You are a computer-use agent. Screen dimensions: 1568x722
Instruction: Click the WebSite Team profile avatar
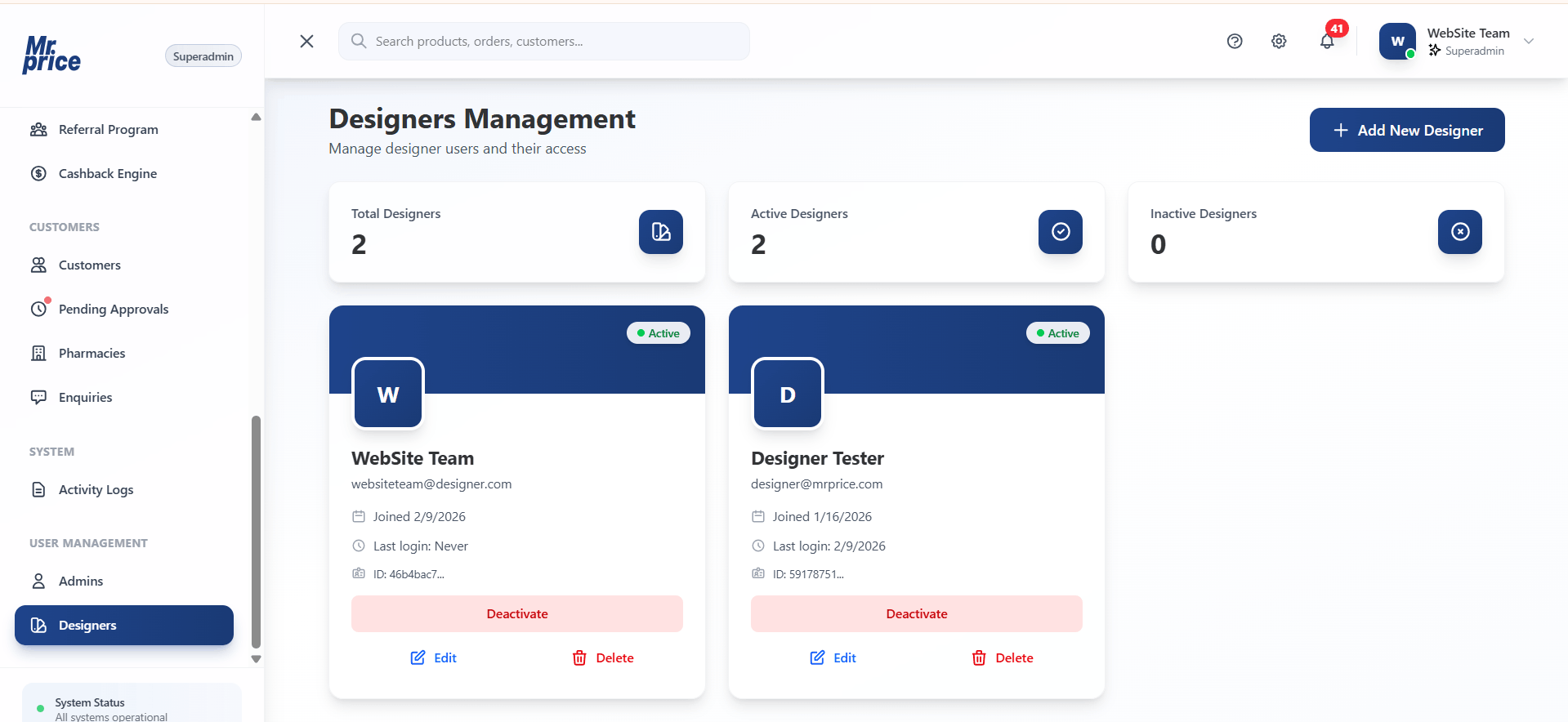tap(1397, 41)
